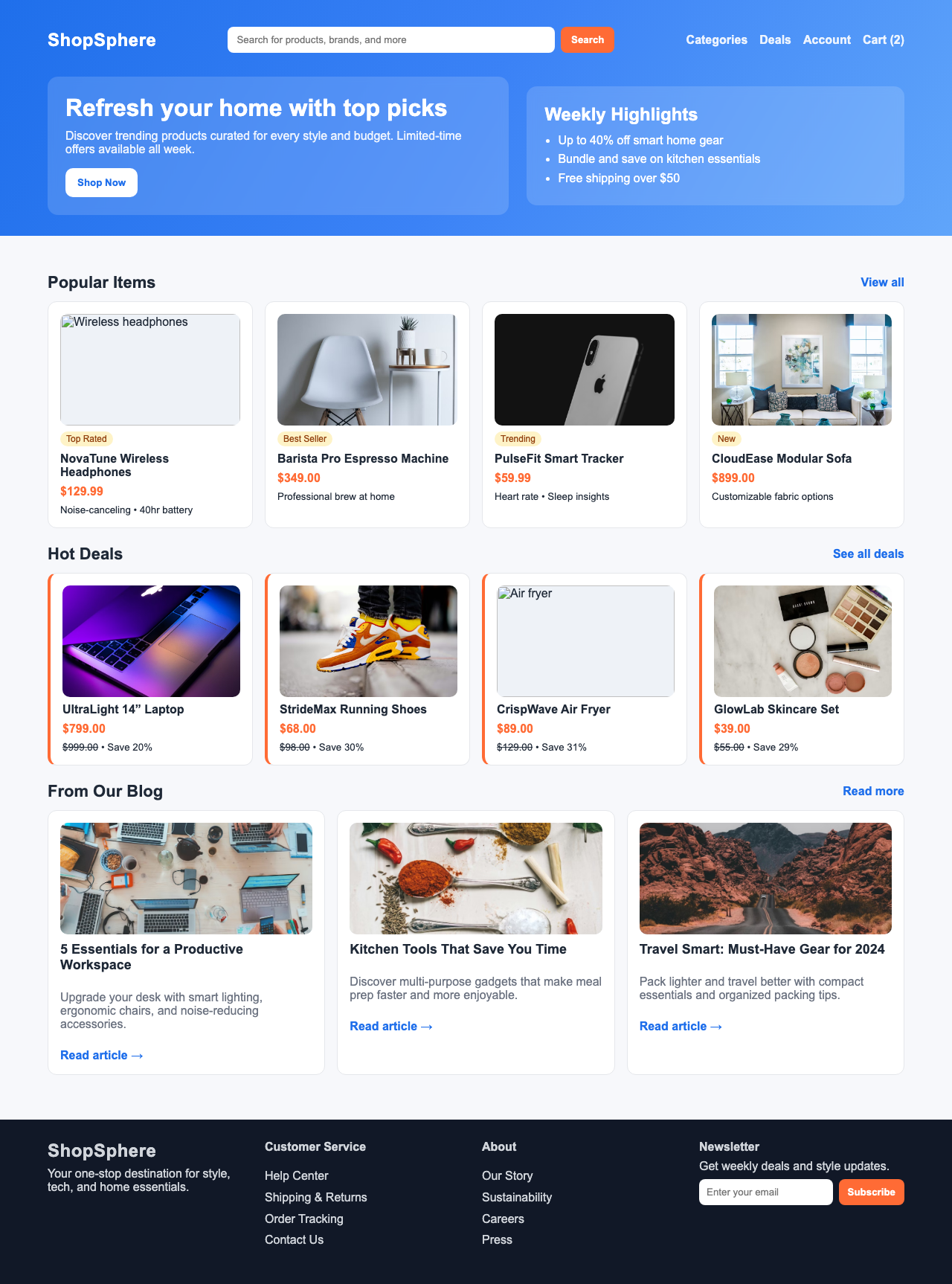Click StrideMax Running Shoes title
Viewport: 952px width, 1284px height.
point(353,710)
